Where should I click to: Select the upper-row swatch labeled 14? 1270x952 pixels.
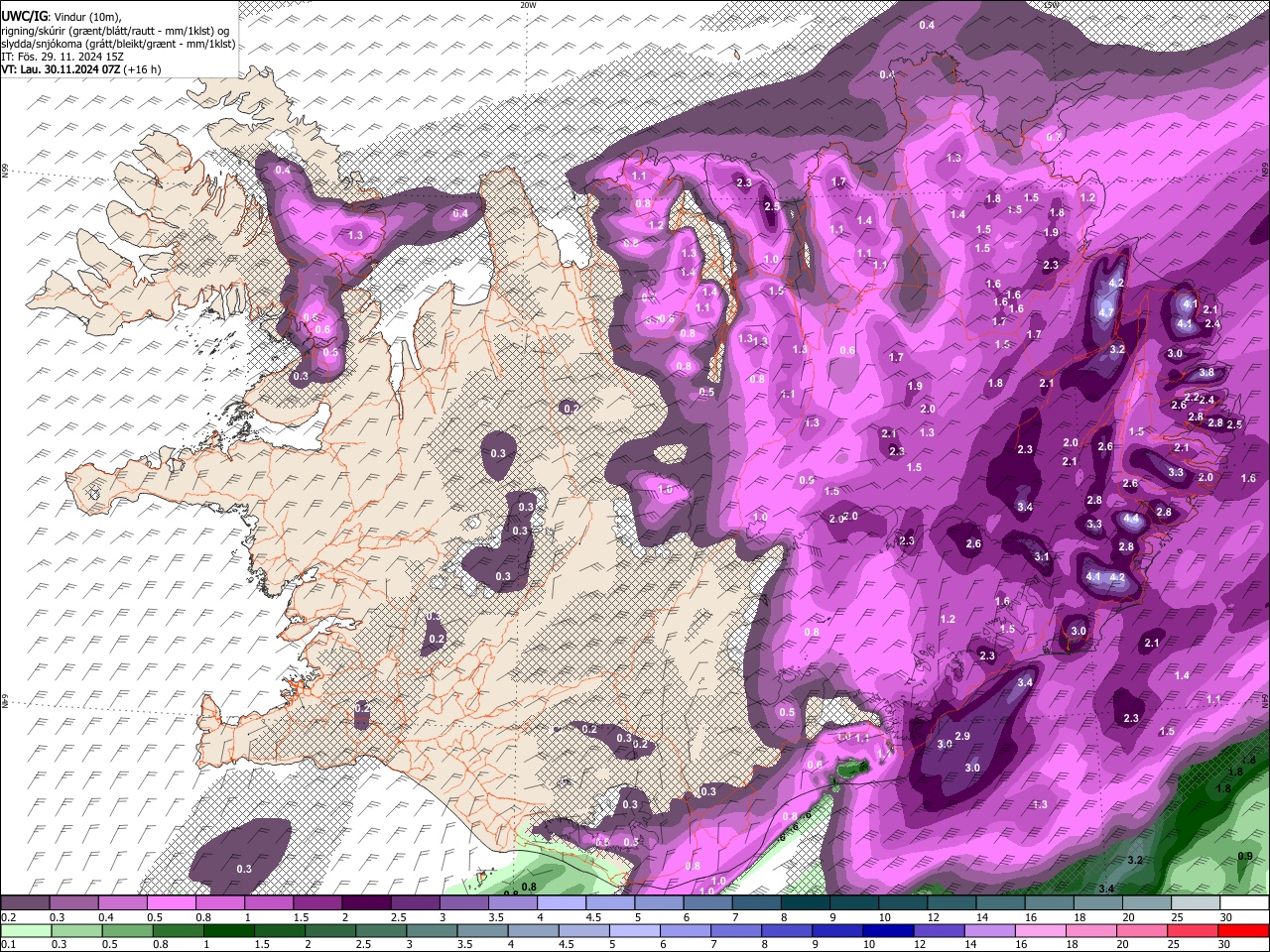(x=1000, y=903)
